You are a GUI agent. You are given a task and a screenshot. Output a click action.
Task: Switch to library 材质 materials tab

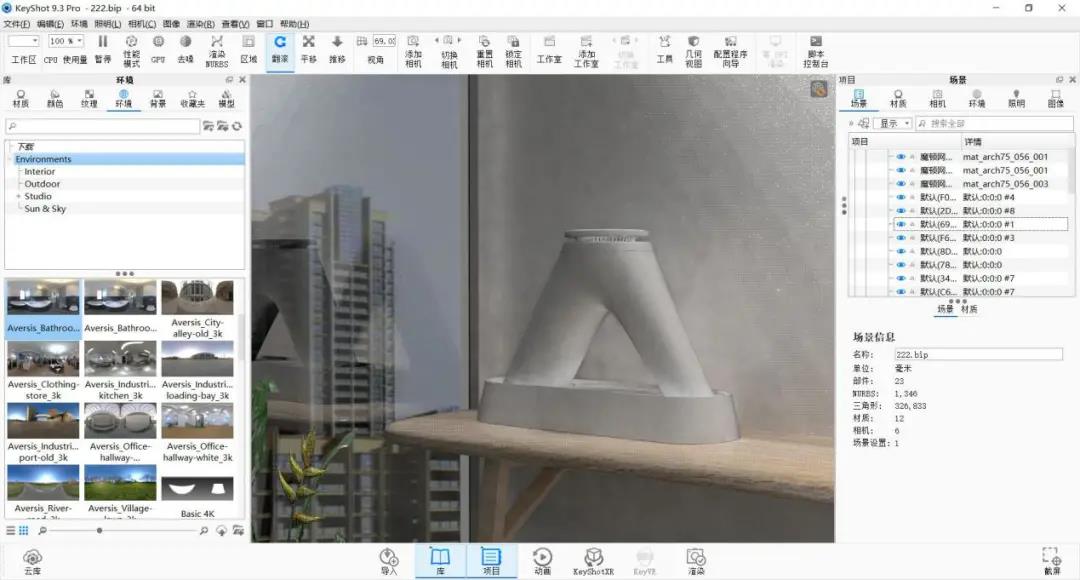point(21,99)
